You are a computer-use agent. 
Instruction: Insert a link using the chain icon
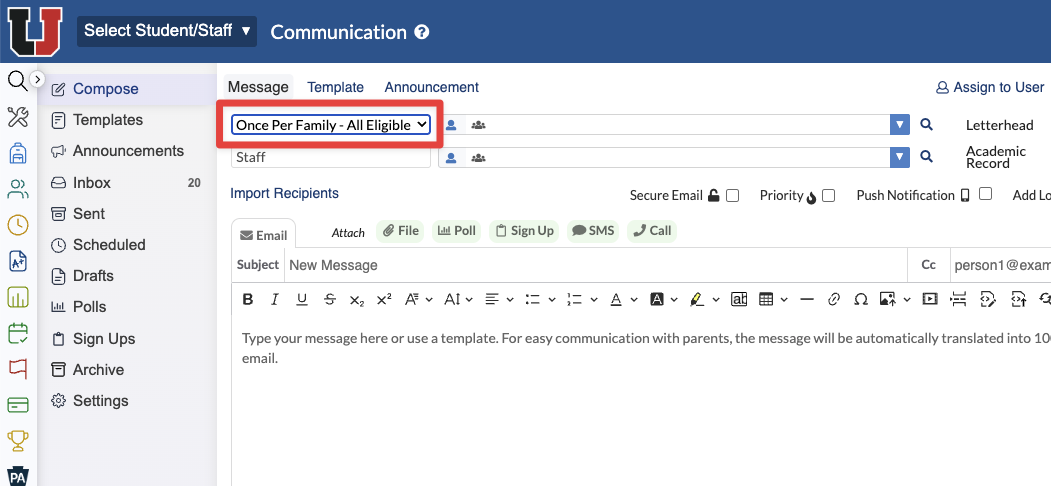(x=834, y=299)
